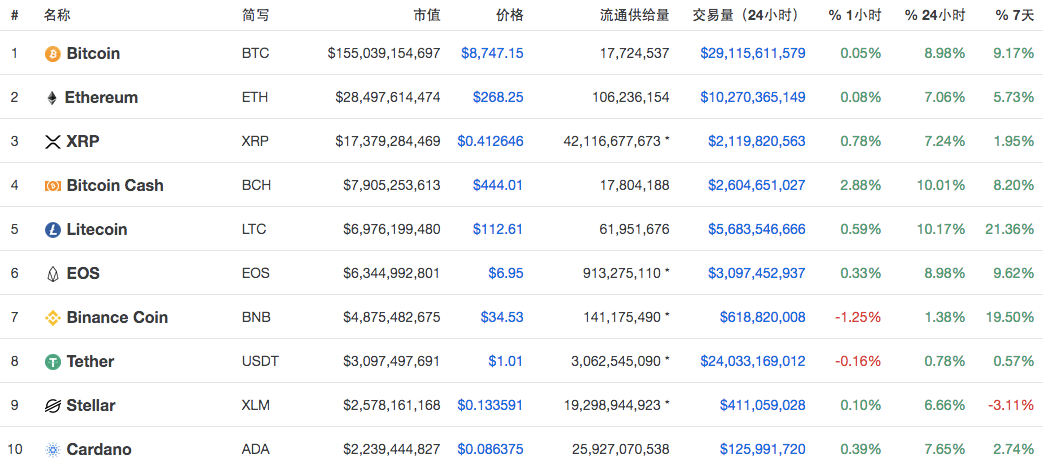Open the Stellar name link

click(91, 405)
